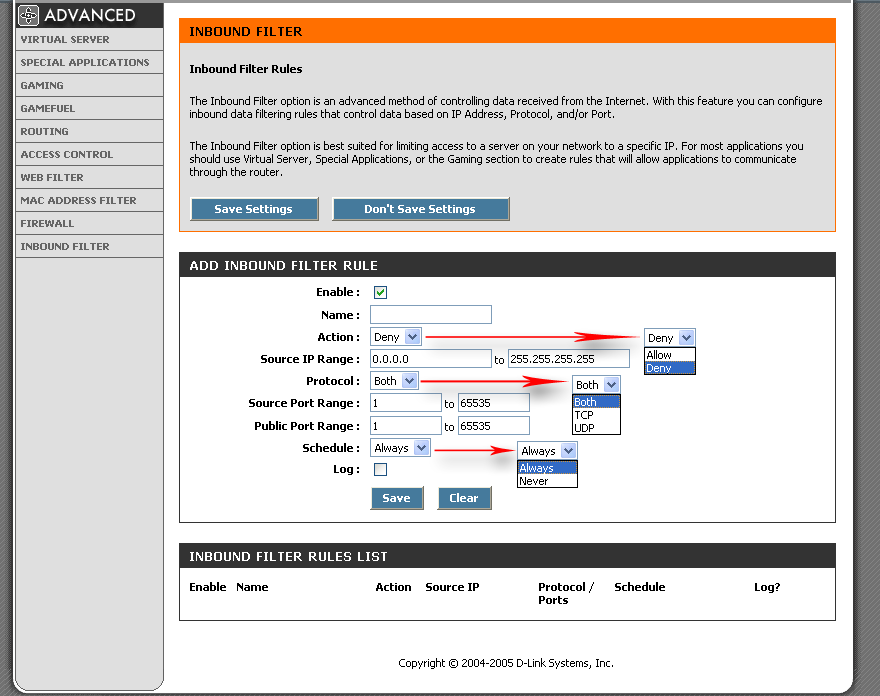The height and width of the screenshot is (696, 880).
Task: Choose UDP in the expanded Protocol list
Action: (x=596, y=428)
